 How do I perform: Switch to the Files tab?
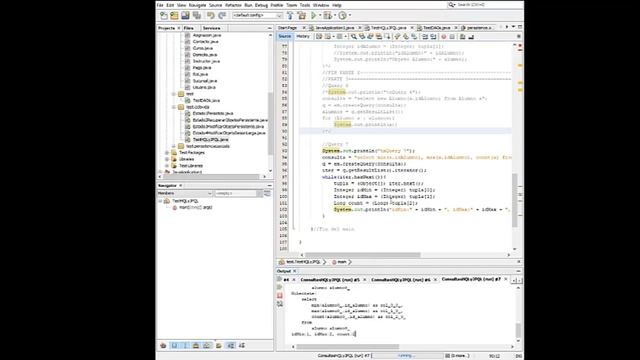coord(189,28)
